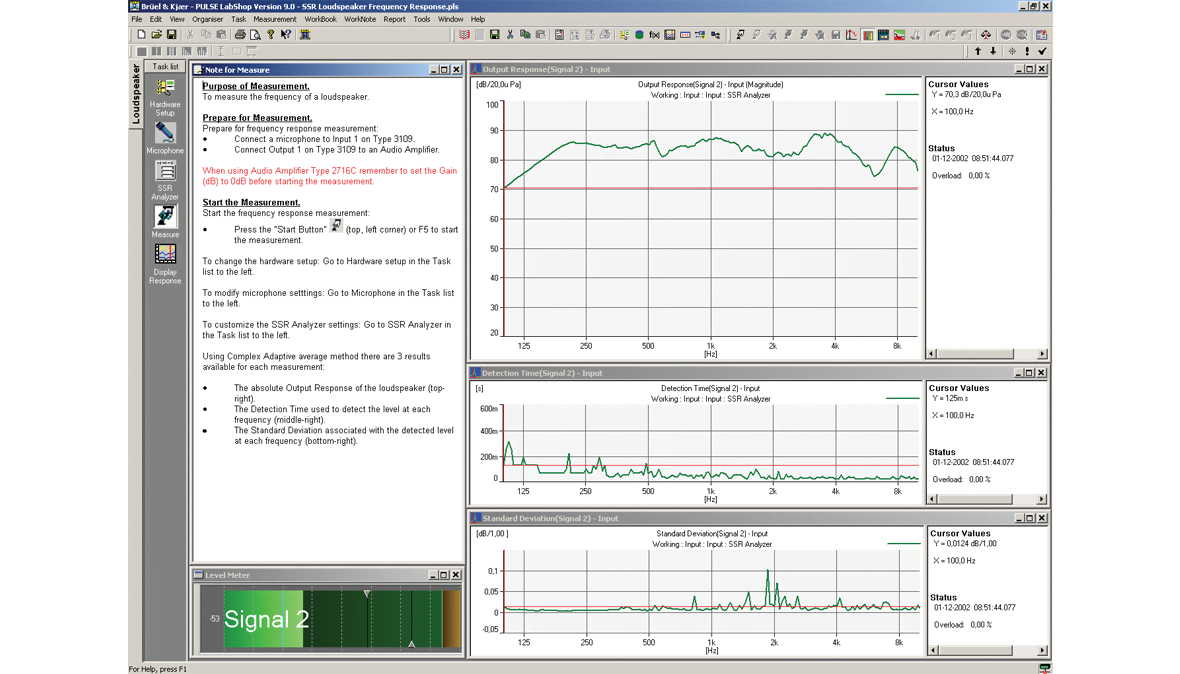Click the f(x) function toolbar icon
1180x674 pixels.
[x=655, y=35]
